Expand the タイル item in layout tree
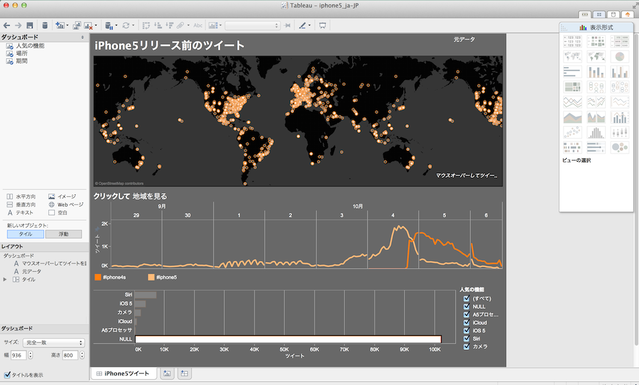Image resolution: width=639 pixels, height=385 pixels. click(5, 279)
